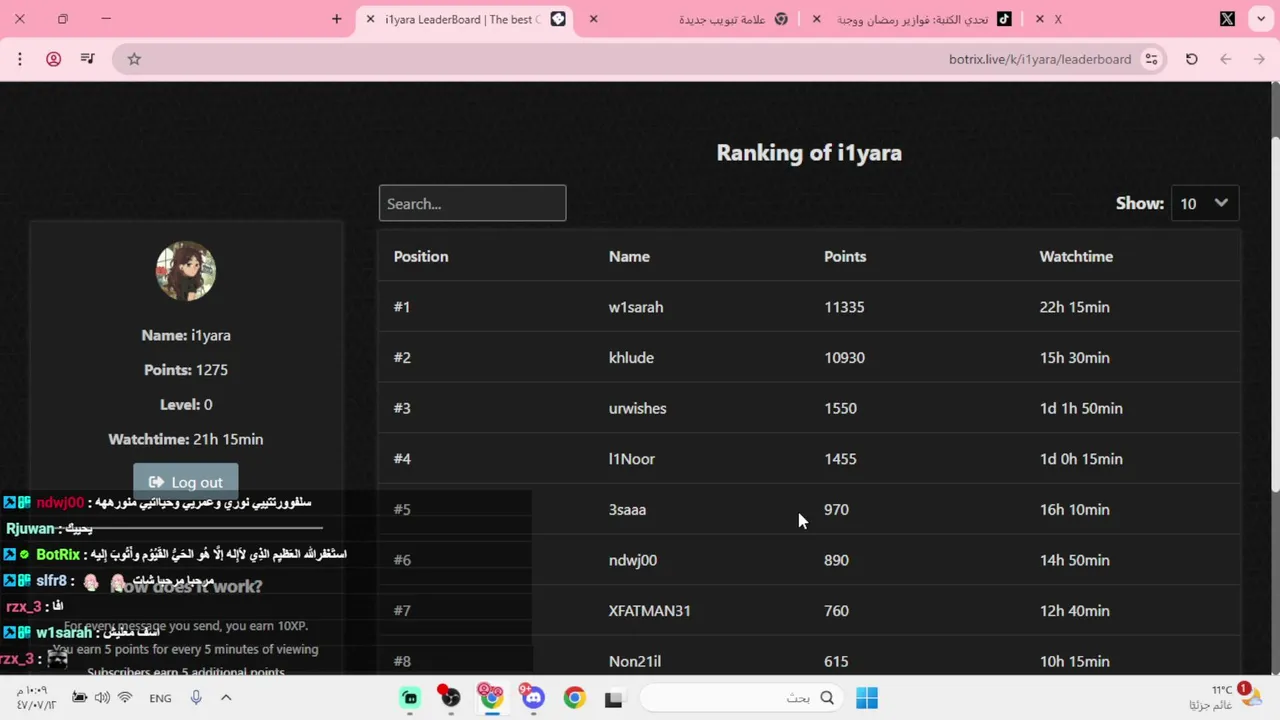The width and height of the screenshot is (1280, 720).
Task: Click the address bar URL botrix.live
Action: (1040, 59)
